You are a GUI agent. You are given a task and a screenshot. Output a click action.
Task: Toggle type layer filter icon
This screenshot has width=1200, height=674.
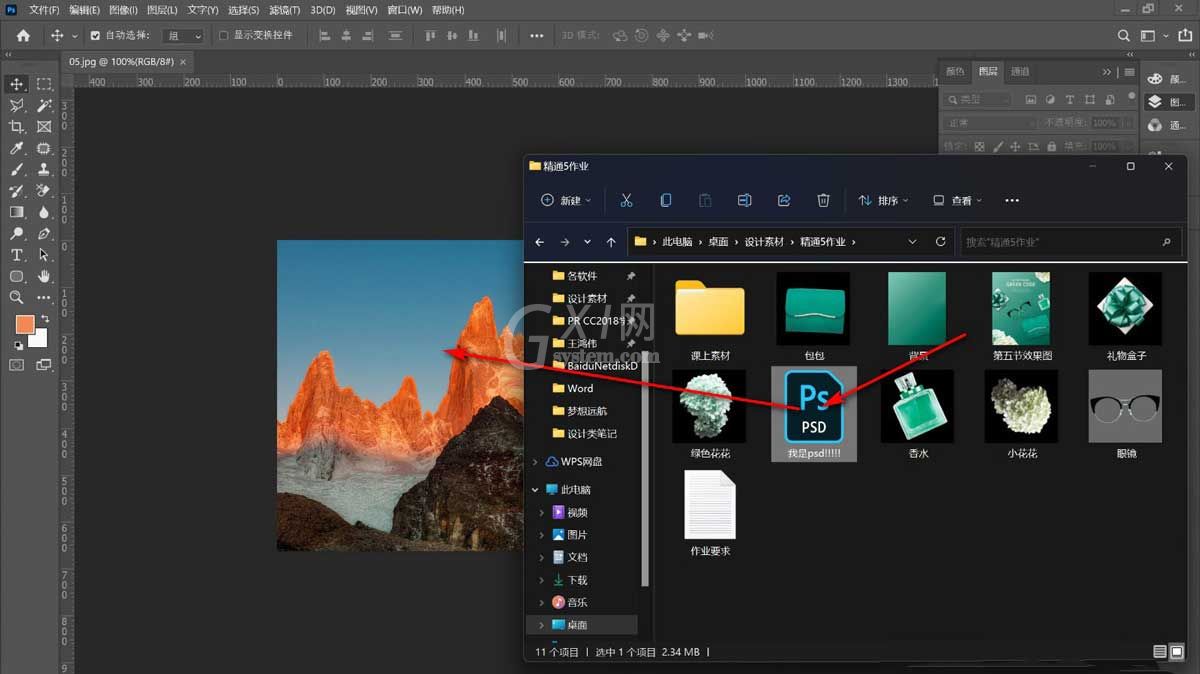(1070, 100)
